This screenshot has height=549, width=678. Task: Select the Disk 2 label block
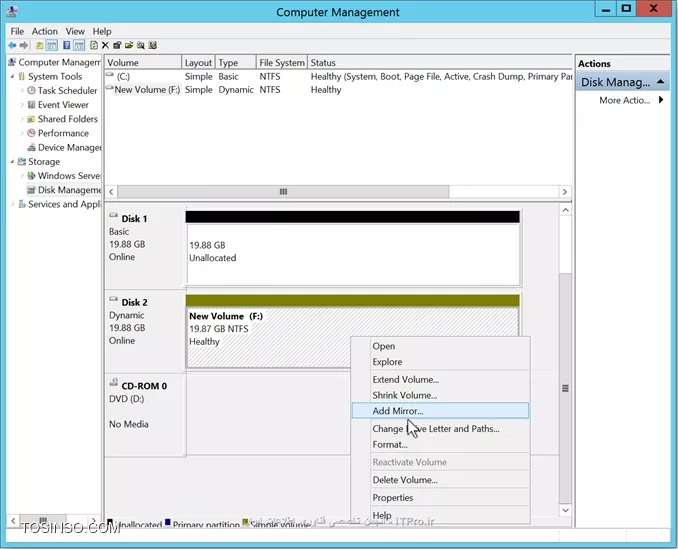tap(145, 332)
